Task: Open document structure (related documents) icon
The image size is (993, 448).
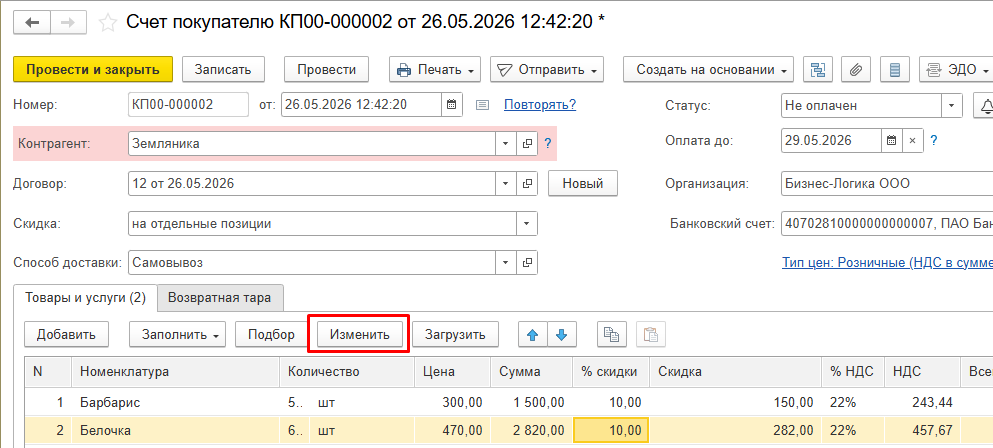Action: coord(818,70)
